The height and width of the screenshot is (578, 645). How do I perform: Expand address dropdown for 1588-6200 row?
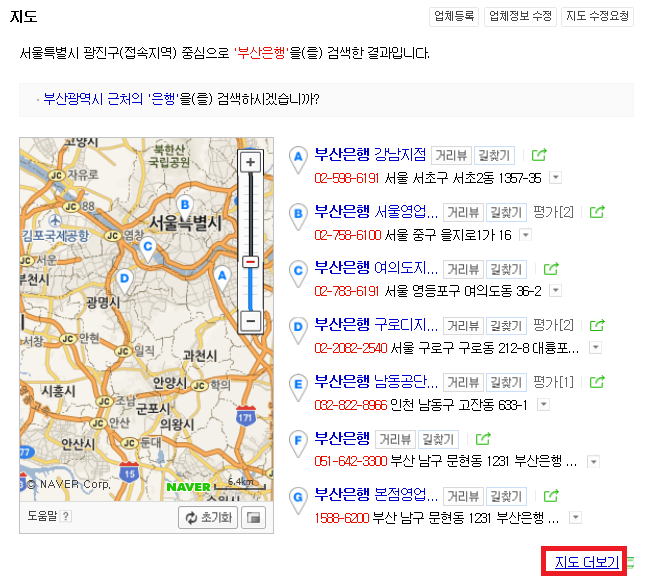[575, 518]
